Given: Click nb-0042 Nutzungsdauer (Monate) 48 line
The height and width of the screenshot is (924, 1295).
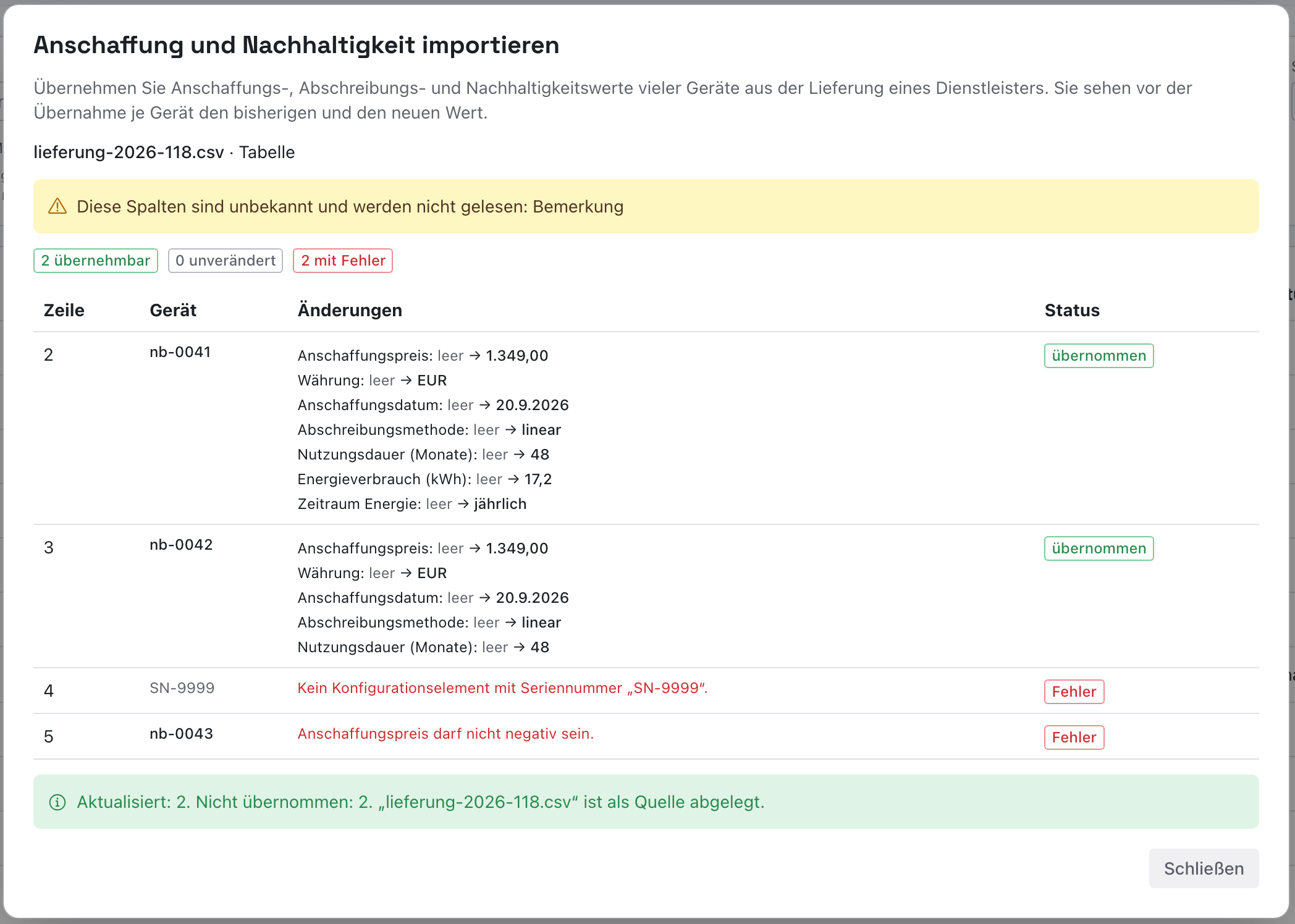Looking at the screenshot, I should click(423, 647).
